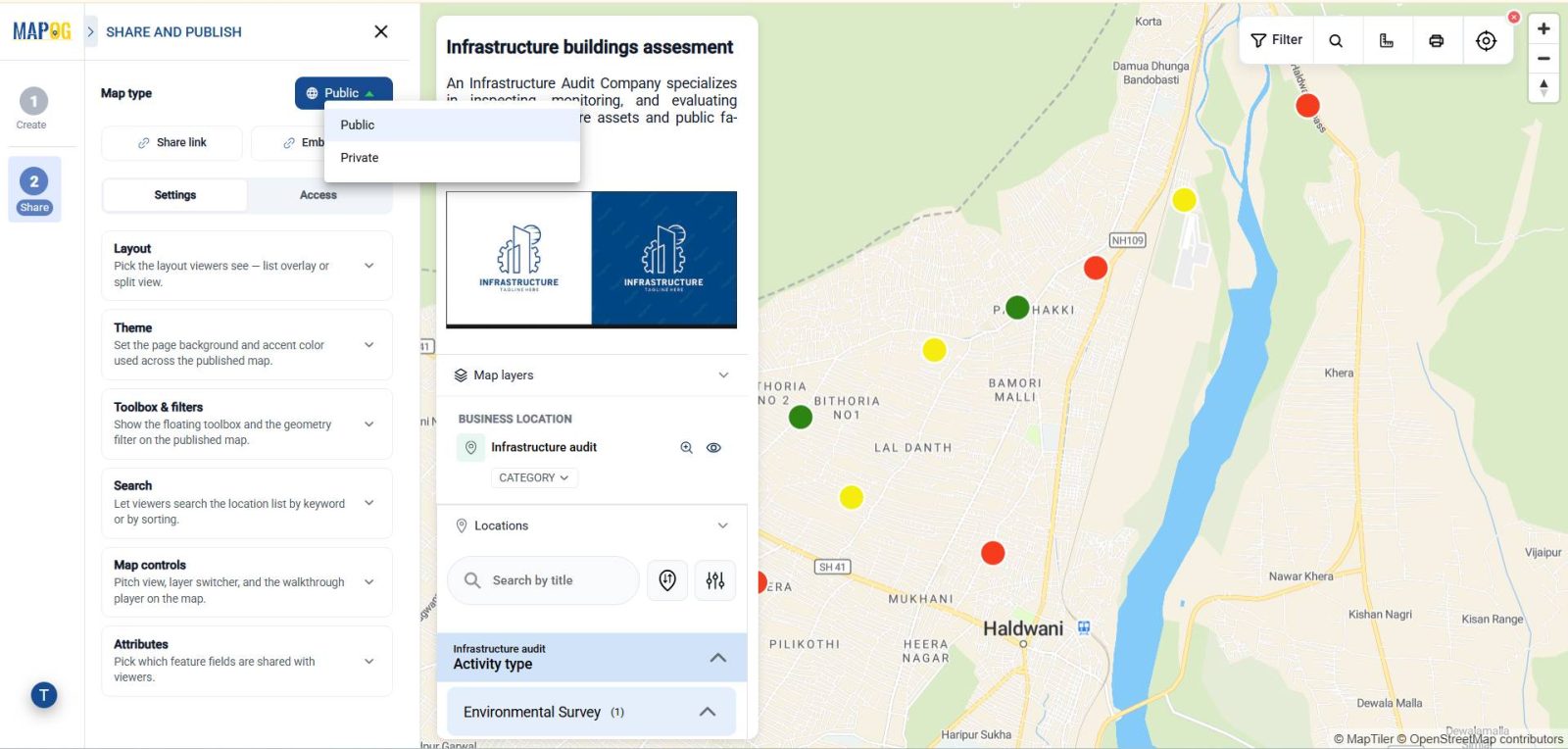Click the yellow marker below the NH109 sign's north

click(x=1184, y=200)
